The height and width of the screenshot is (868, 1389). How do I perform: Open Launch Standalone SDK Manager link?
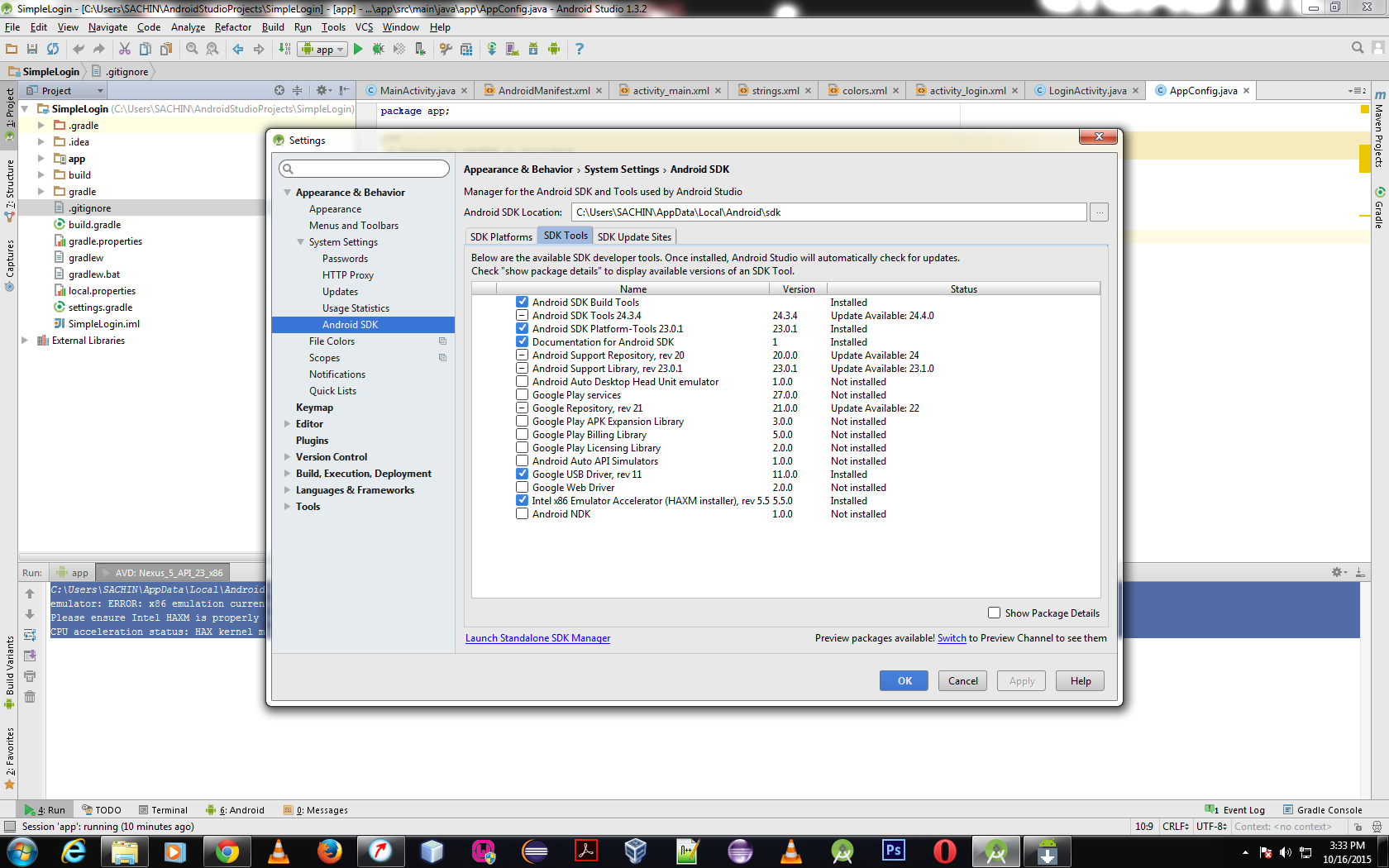tap(537, 638)
